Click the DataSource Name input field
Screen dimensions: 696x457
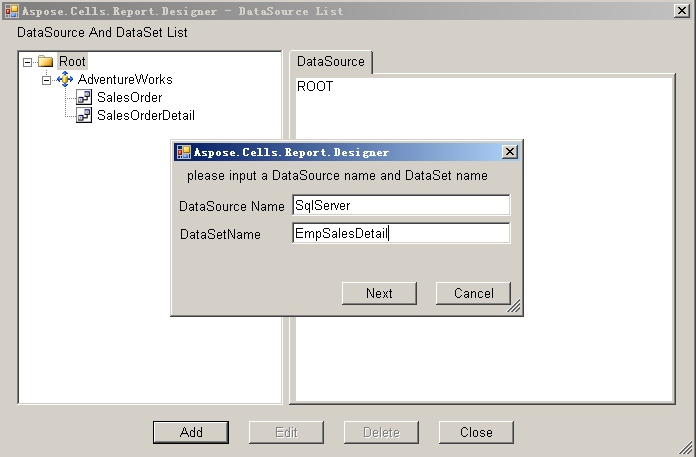click(401, 205)
